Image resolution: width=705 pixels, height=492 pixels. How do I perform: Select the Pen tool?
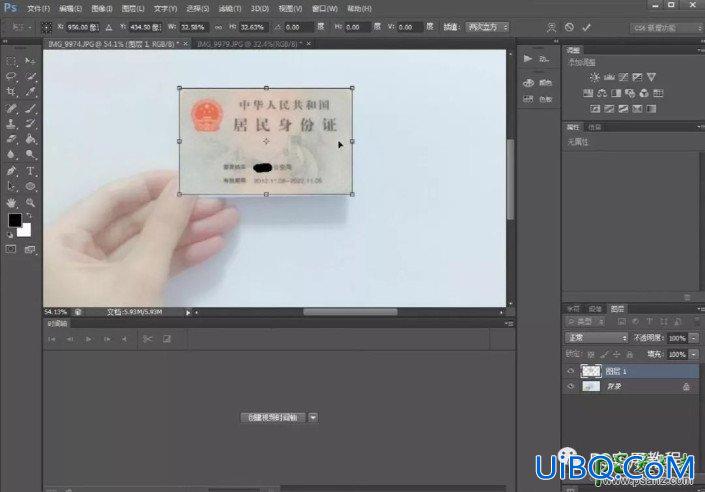tap(11, 170)
